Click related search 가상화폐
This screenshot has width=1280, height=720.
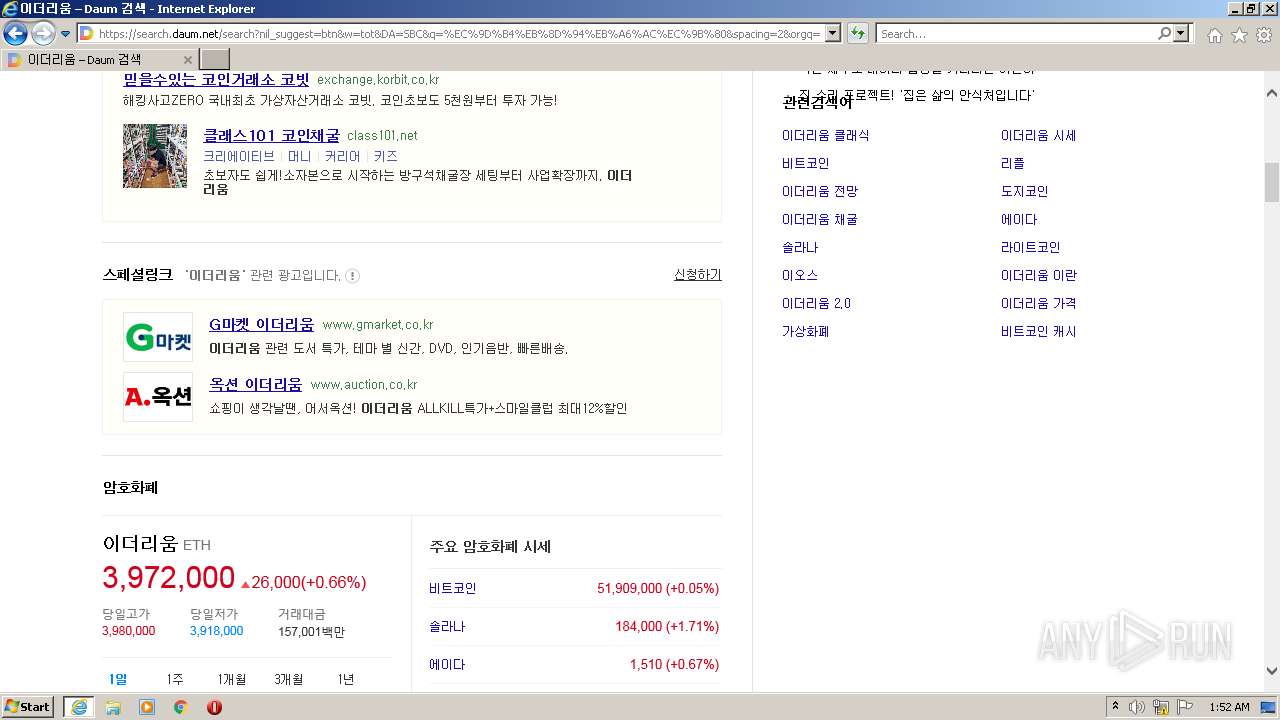806,331
